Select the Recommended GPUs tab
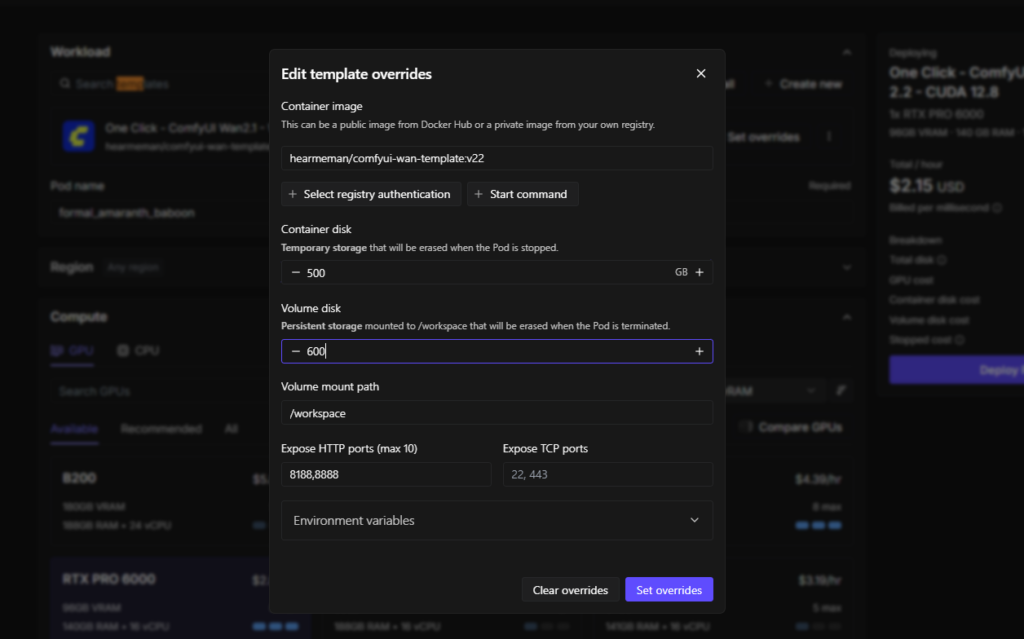The width and height of the screenshot is (1024, 639). coord(161,429)
